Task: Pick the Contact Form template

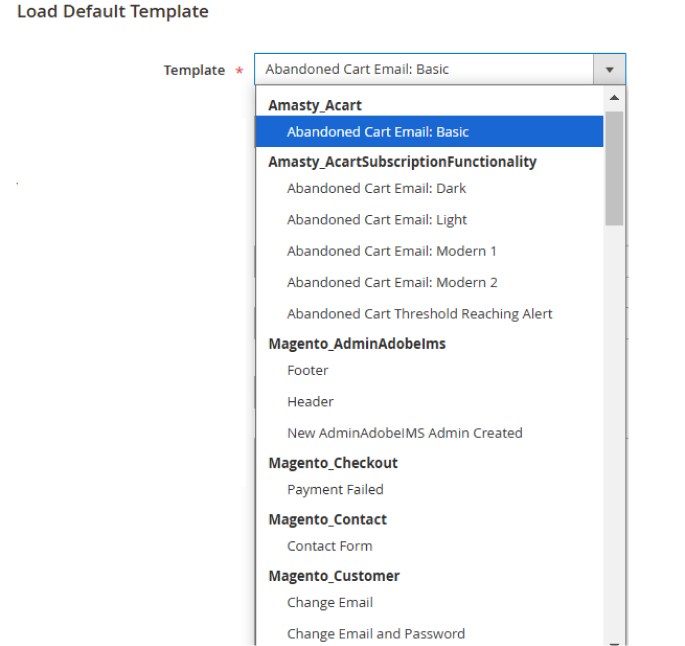Action: click(429, 546)
